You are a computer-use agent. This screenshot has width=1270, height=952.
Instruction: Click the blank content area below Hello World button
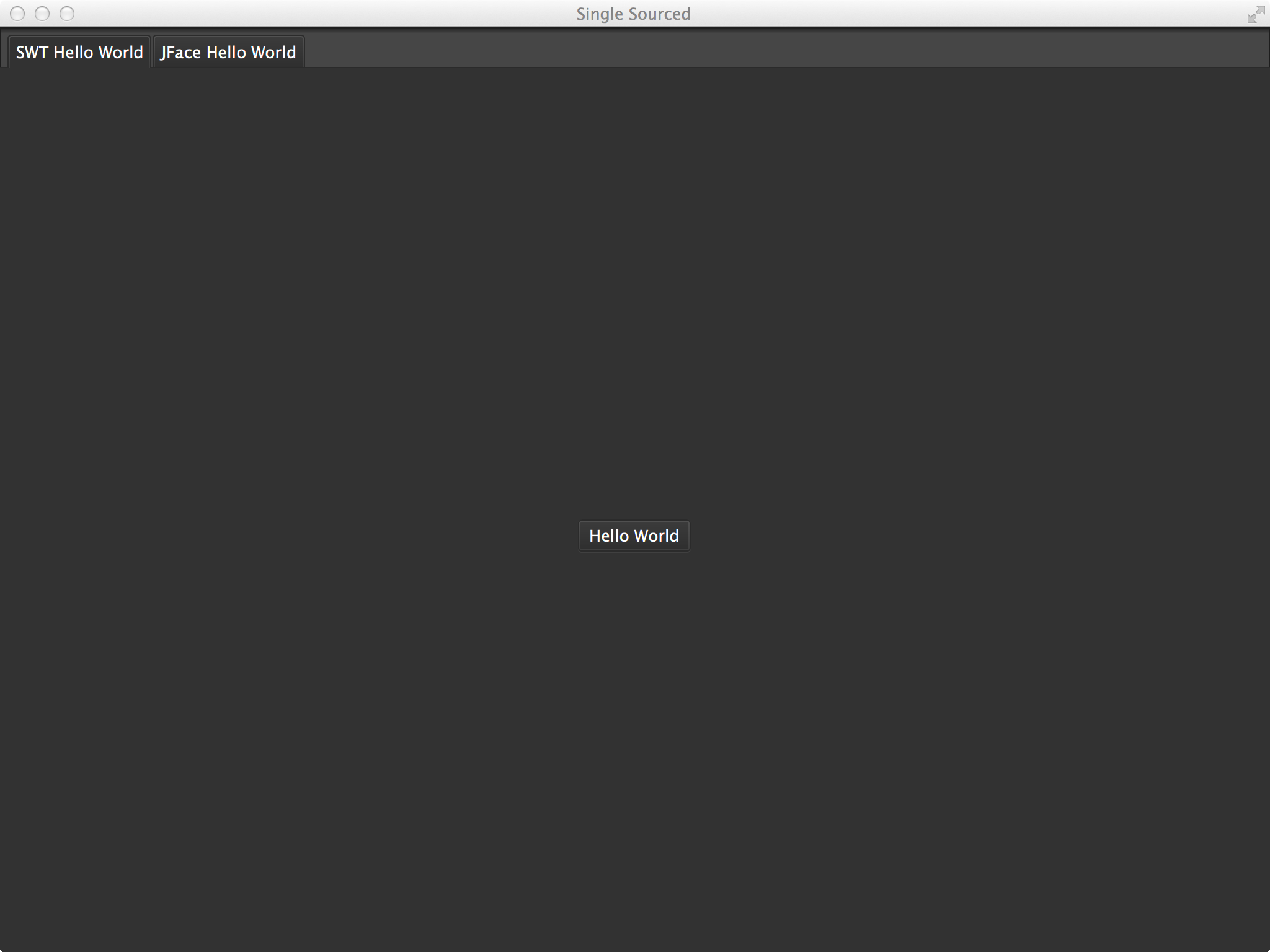(634, 744)
